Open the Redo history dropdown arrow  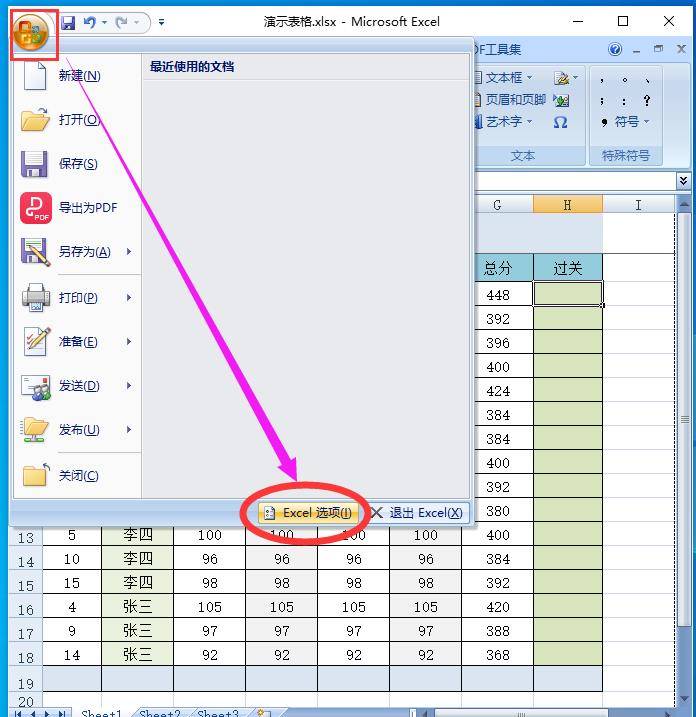click(x=136, y=22)
